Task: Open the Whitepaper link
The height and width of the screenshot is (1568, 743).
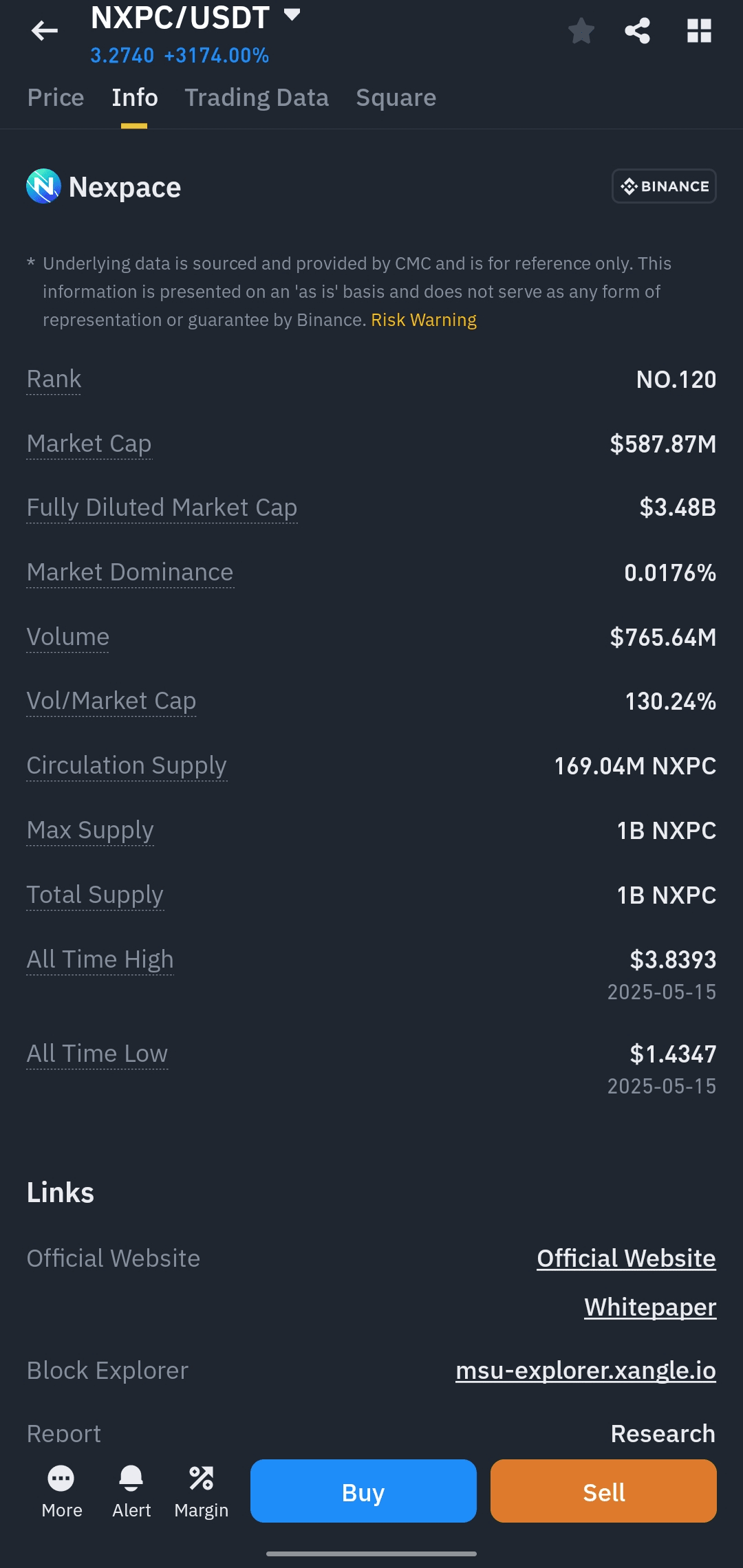Action: click(650, 1307)
